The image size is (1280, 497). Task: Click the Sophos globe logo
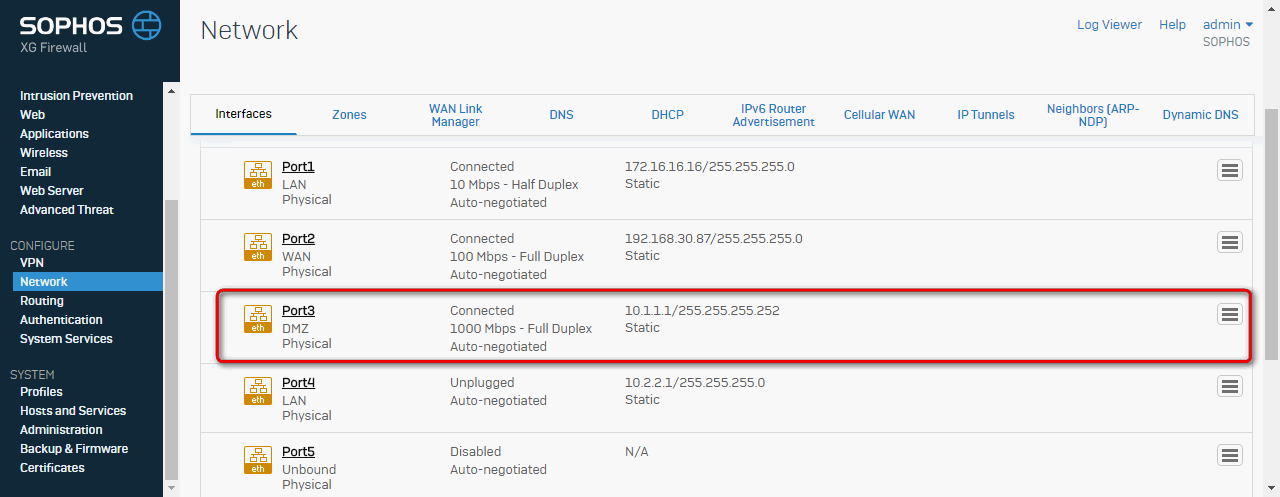tap(146, 24)
